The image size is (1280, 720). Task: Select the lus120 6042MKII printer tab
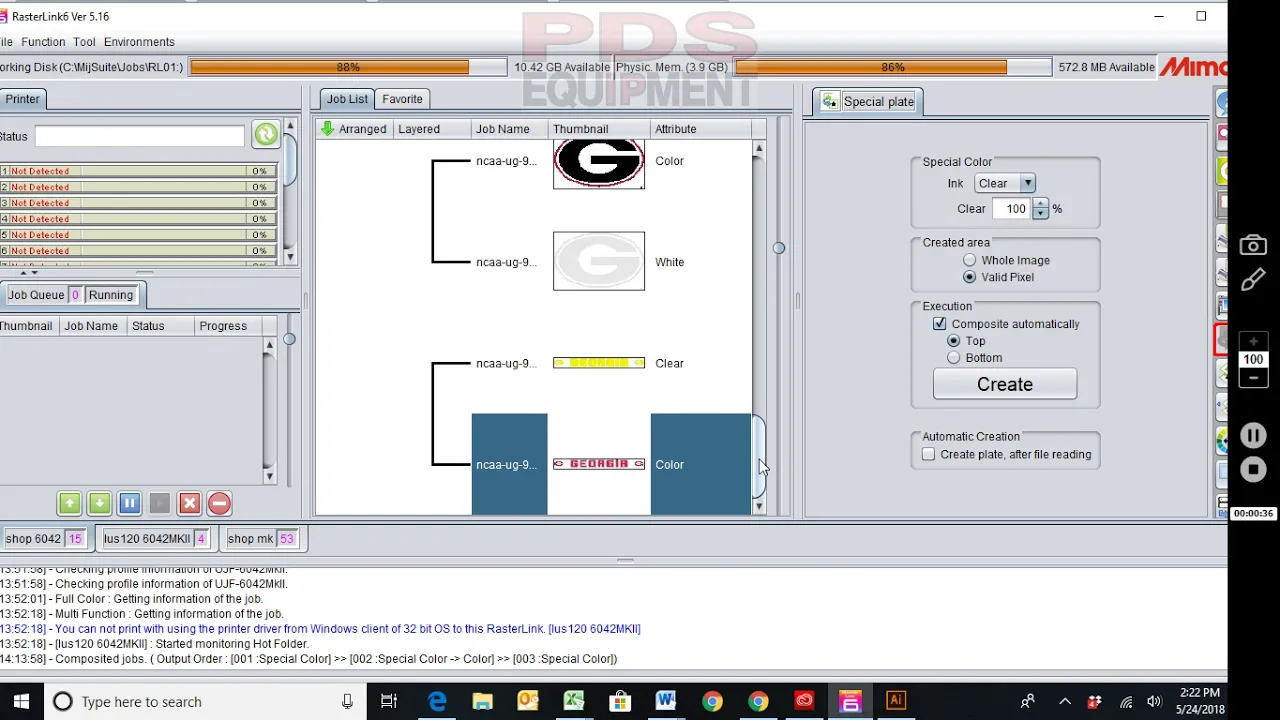(155, 538)
